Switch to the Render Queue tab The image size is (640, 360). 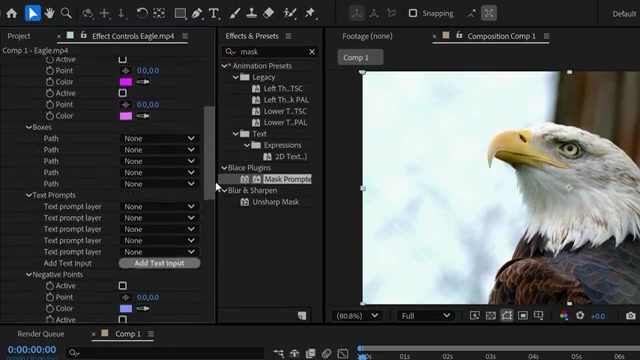pos(41,334)
